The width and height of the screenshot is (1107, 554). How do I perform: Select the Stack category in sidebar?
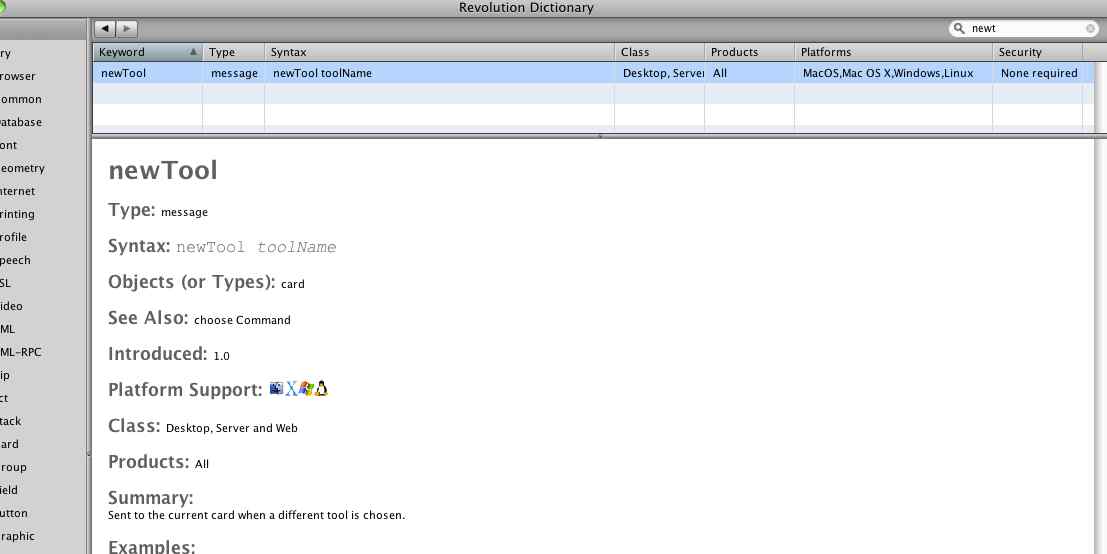tap(11, 421)
